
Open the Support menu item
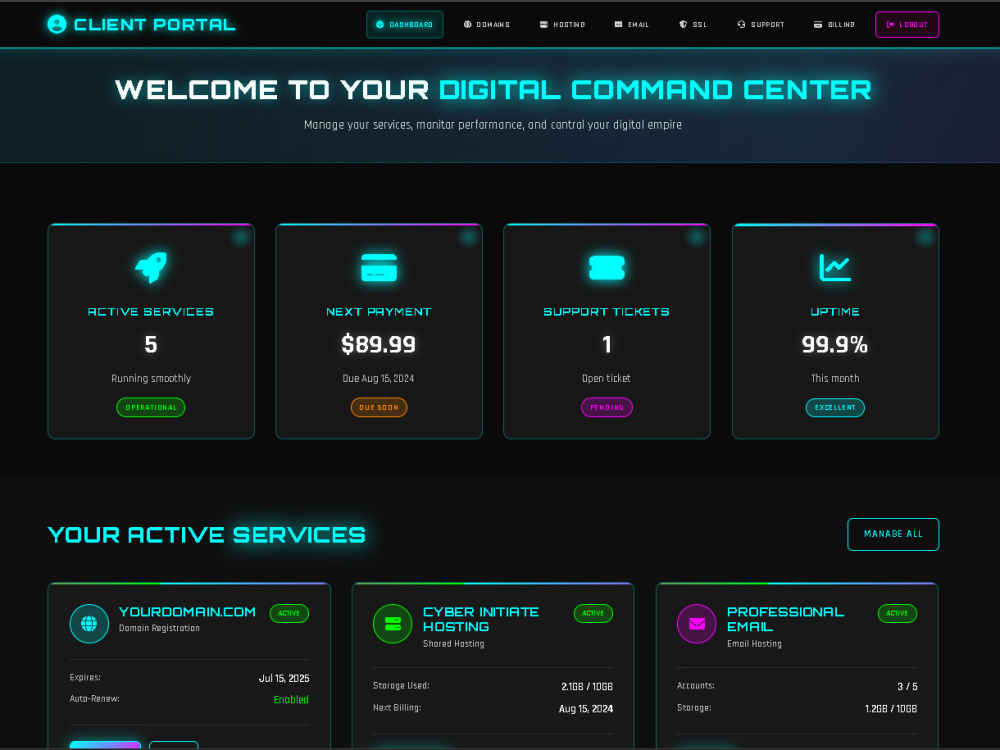(761, 24)
